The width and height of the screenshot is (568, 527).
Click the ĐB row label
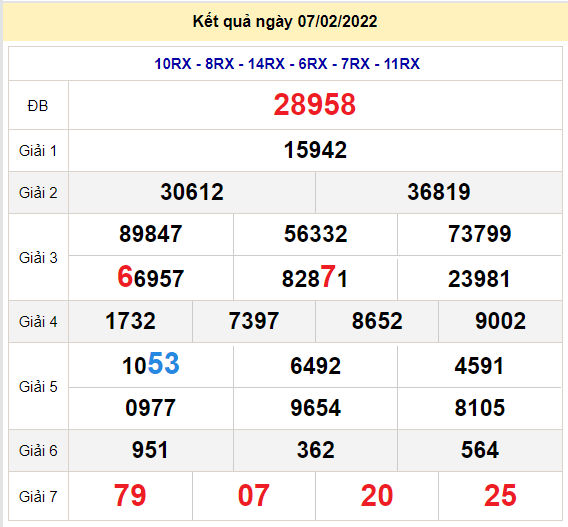[38, 106]
